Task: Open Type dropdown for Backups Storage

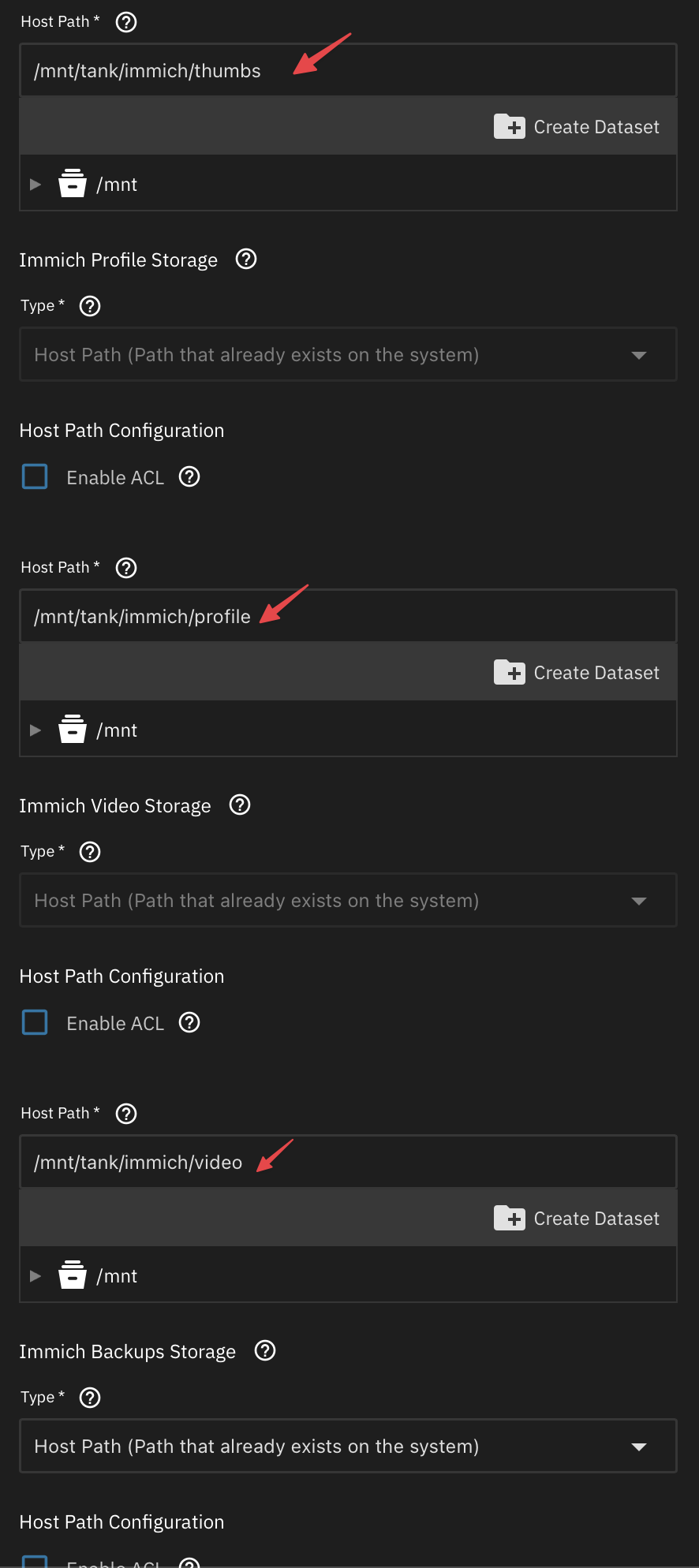Action: [x=348, y=1447]
